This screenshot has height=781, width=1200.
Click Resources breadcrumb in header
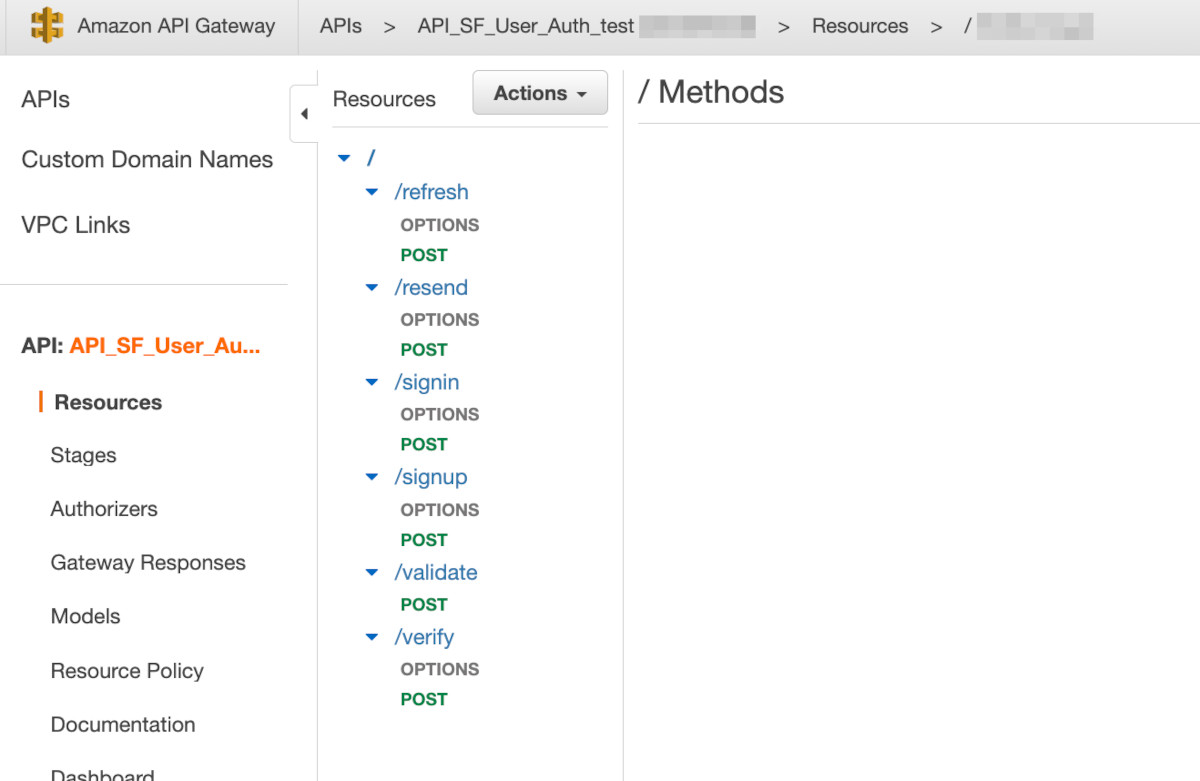(860, 26)
